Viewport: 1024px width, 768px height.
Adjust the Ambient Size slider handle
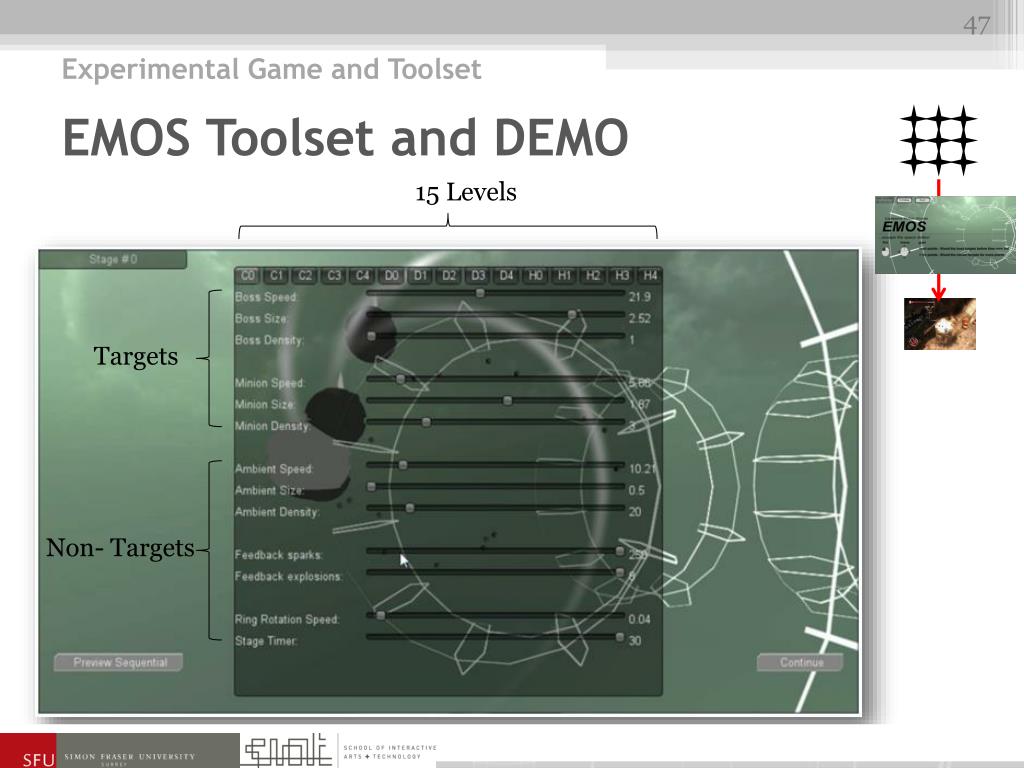point(372,487)
